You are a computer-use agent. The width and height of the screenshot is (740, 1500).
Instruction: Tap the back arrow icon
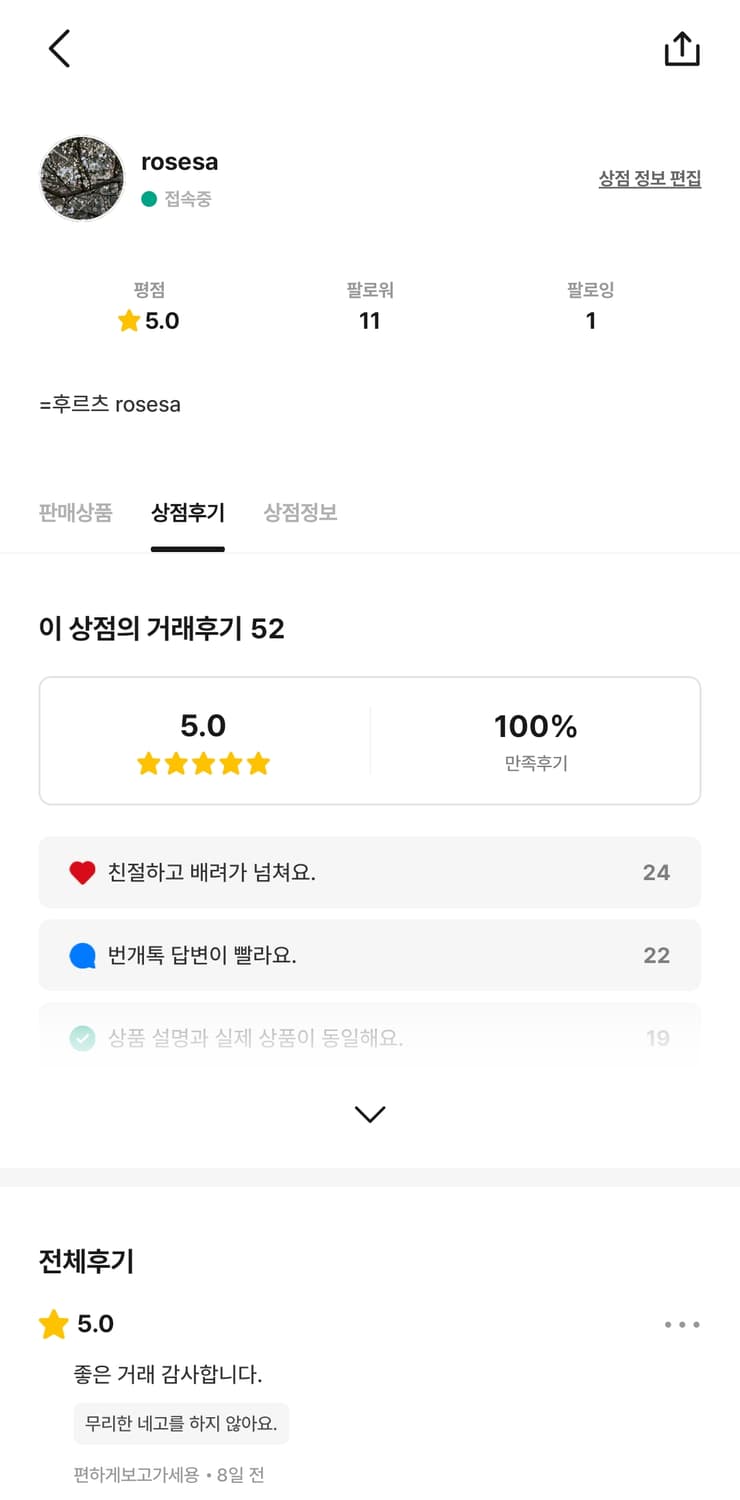tap(60, 48)
